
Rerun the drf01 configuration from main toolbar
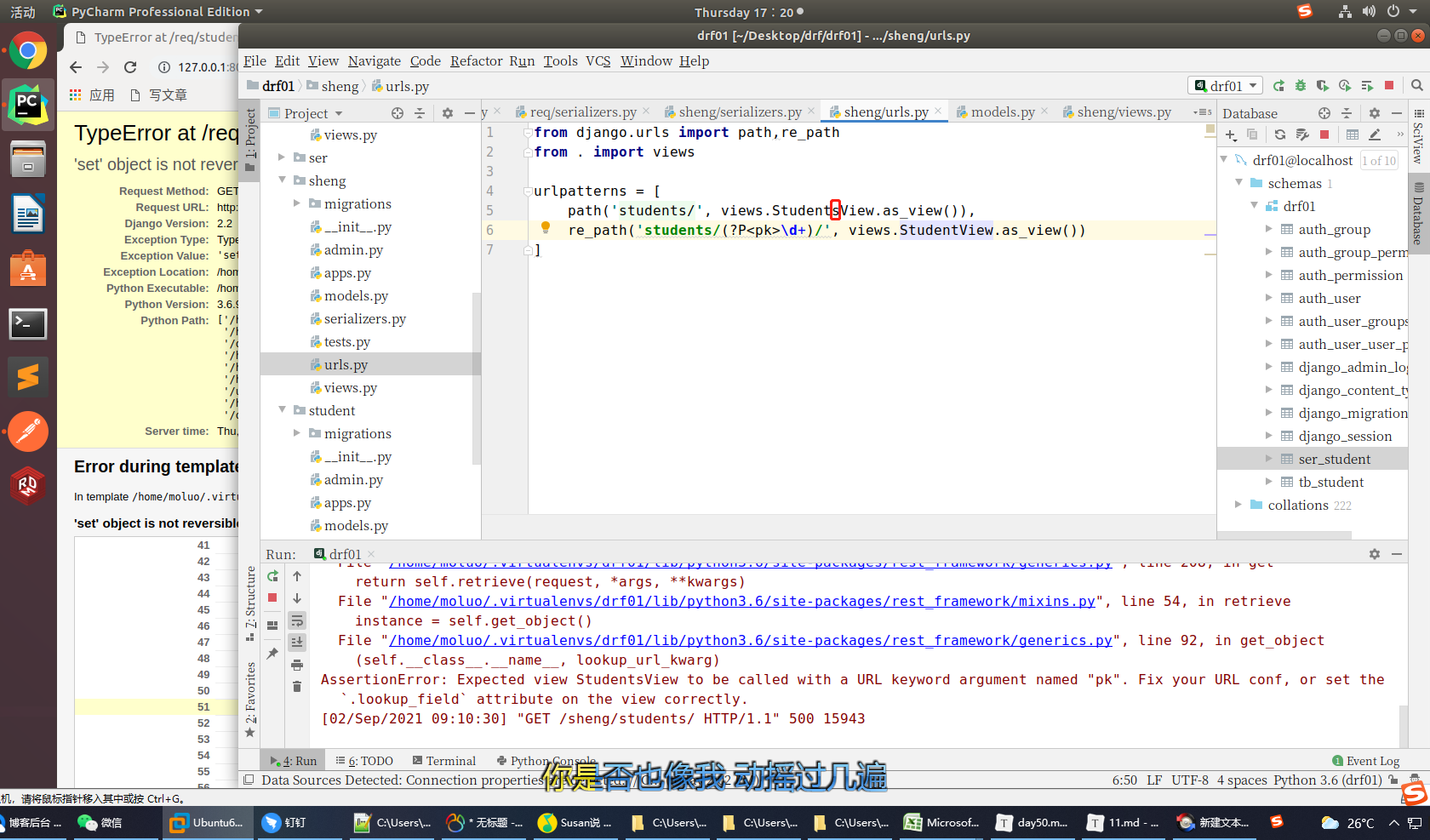coord(1278,86)
